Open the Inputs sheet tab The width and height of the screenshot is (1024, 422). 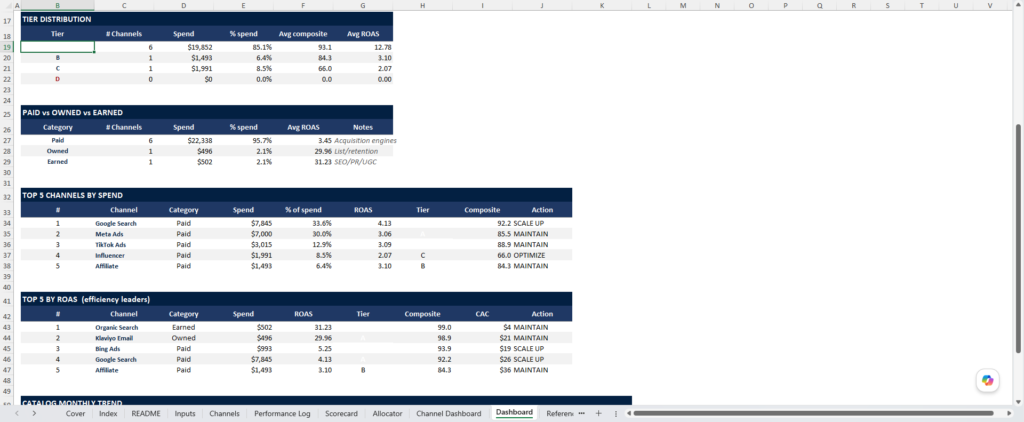(x=185, y=414)
